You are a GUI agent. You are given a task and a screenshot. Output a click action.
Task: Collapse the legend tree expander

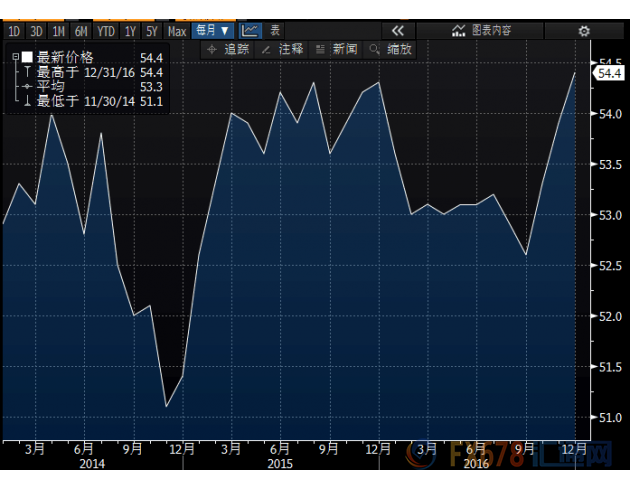pos(14,57)
